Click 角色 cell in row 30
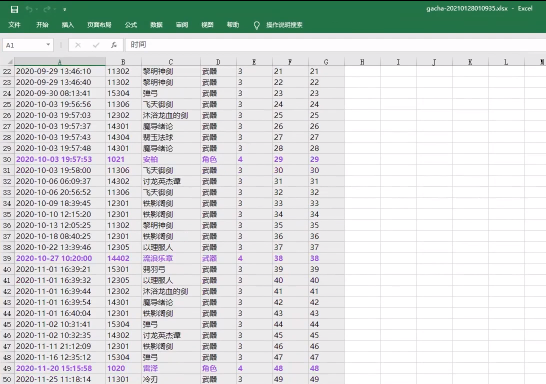The image size is (546, 384). [218, 159]
